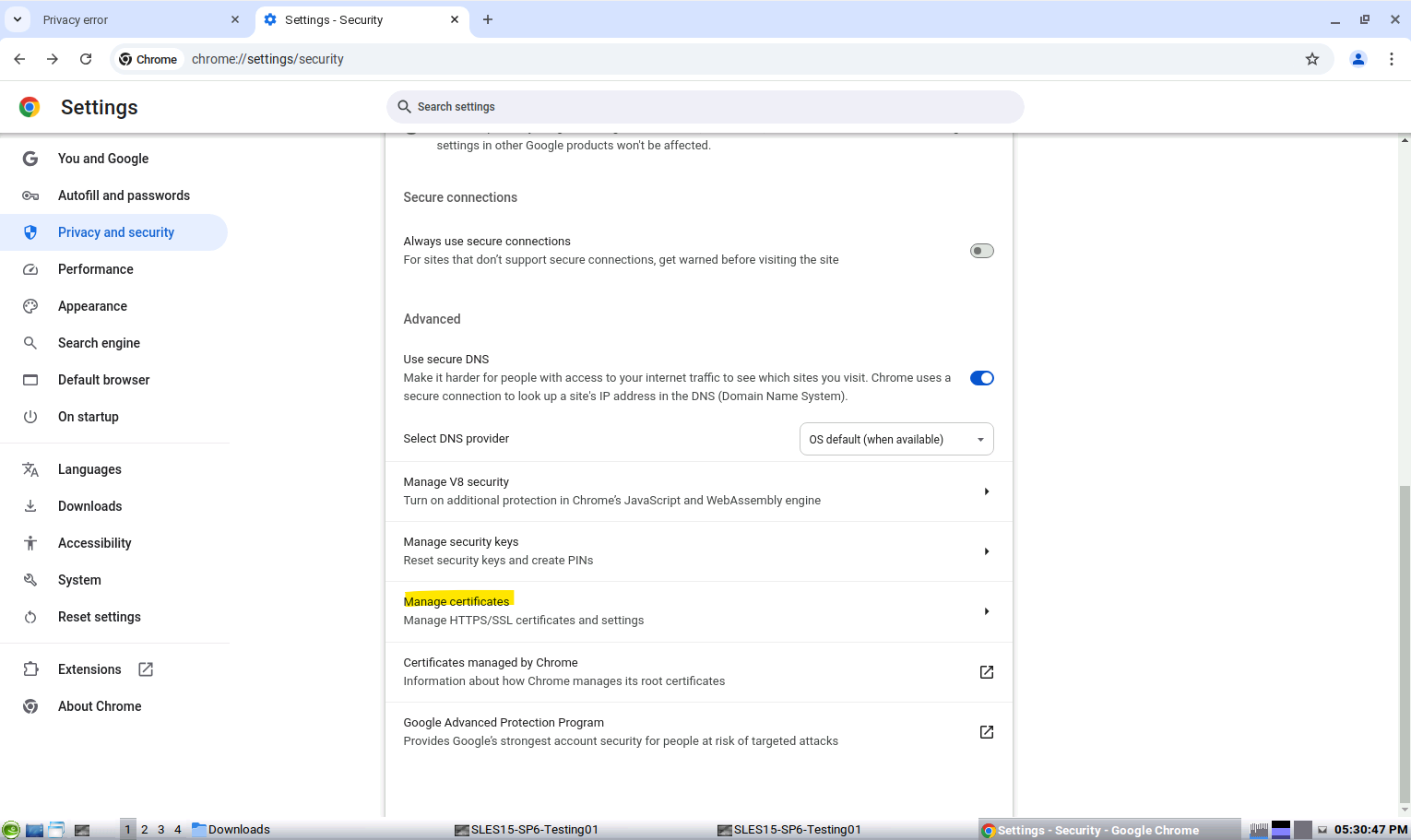Open the tab search chevron
This screenshot has height=840, width=1411.
(x=17, y=19)
